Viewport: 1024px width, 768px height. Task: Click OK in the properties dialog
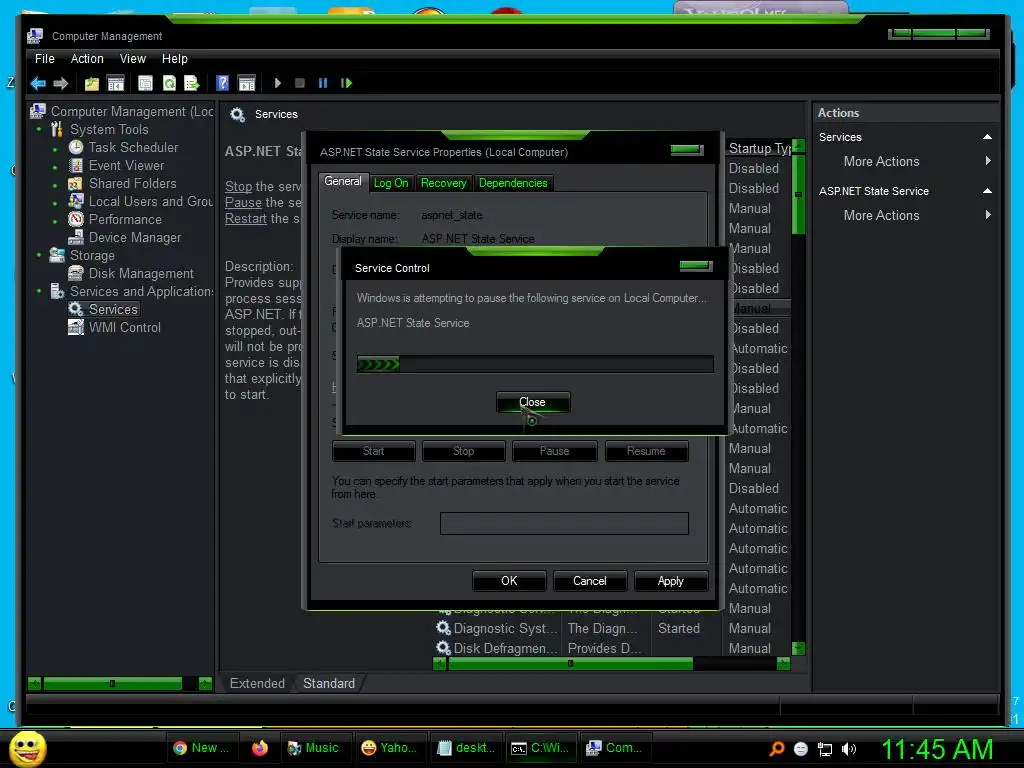tap(509, 581)
